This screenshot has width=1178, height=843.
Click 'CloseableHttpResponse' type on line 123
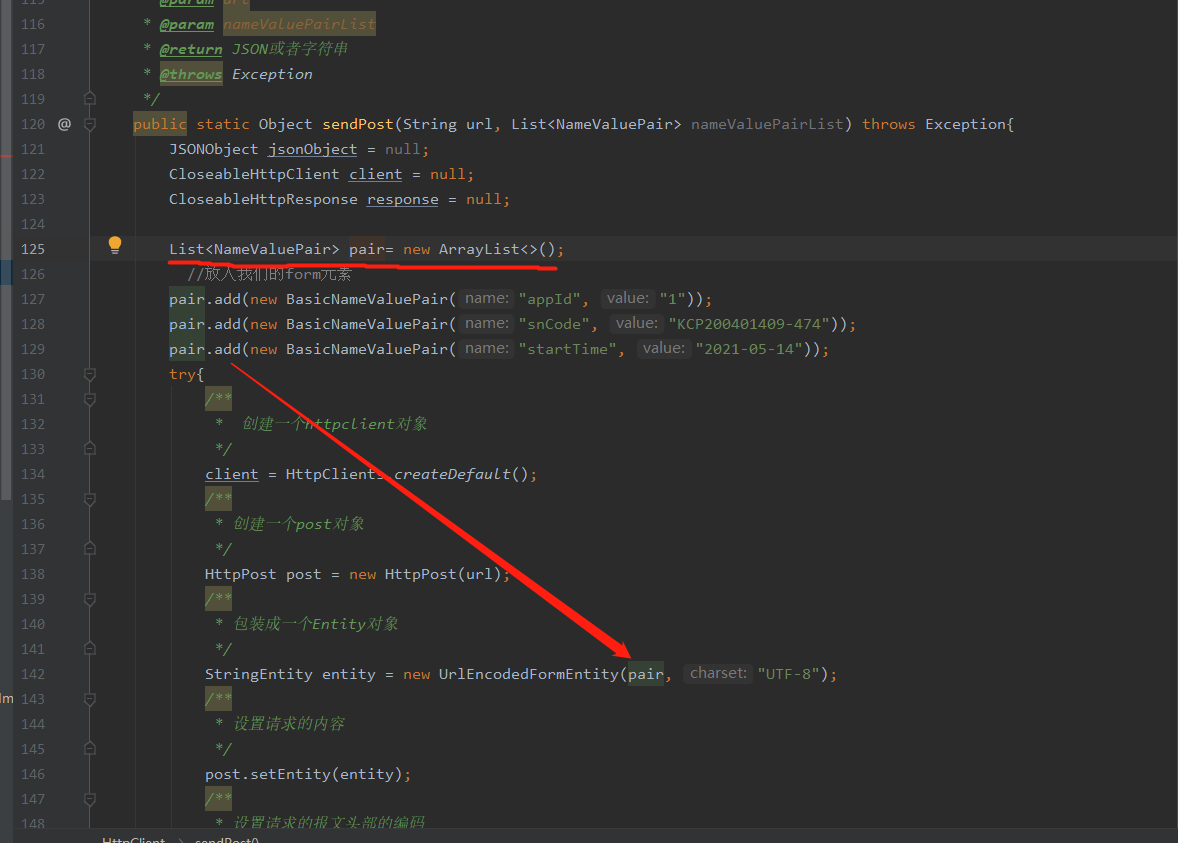coord(263,199)
